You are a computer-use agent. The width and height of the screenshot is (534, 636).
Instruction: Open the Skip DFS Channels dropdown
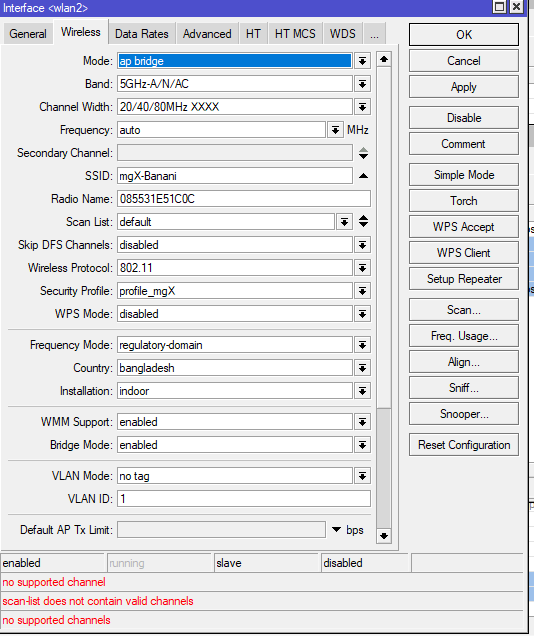(362, 245)
